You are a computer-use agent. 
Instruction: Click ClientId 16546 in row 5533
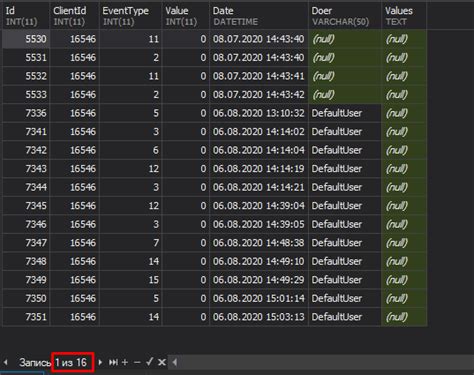[74, 95]
